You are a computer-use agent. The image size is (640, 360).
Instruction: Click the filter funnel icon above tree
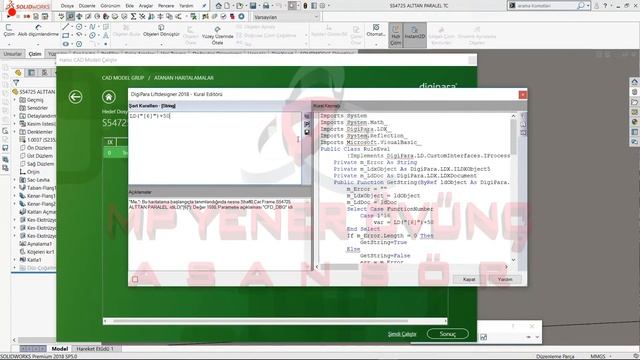tap(16, 83)
